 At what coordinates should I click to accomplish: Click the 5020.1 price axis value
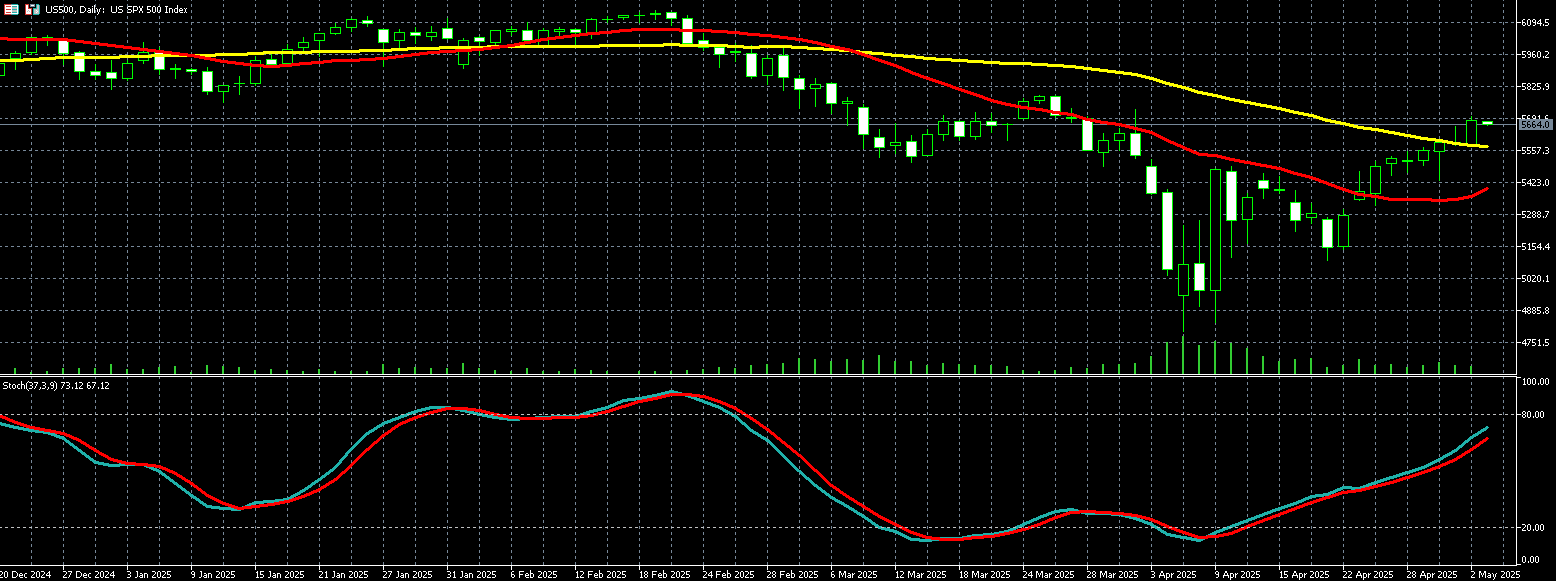[x=1535, y=279]
